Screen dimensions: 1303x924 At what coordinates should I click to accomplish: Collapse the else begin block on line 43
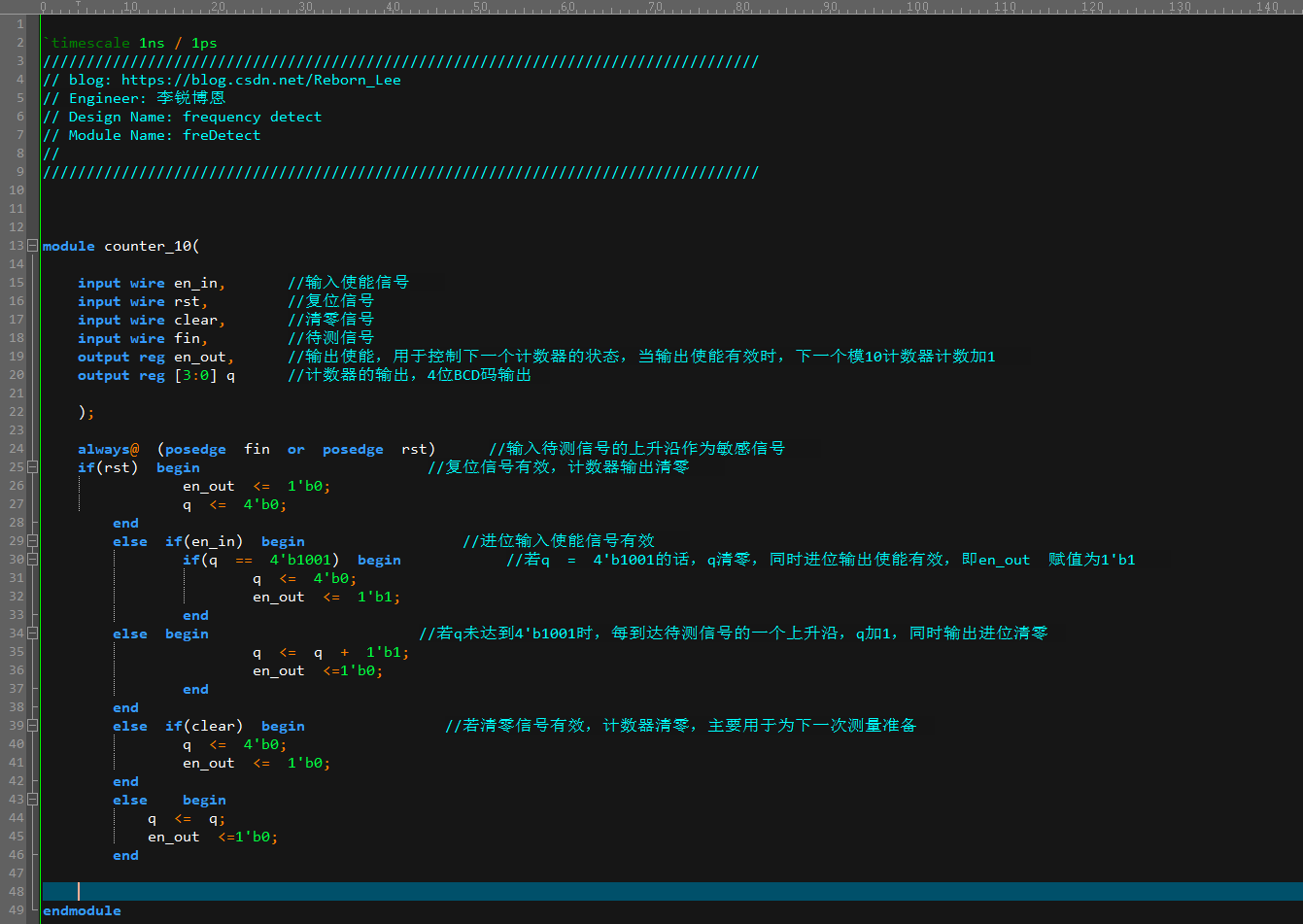(33, 800)
